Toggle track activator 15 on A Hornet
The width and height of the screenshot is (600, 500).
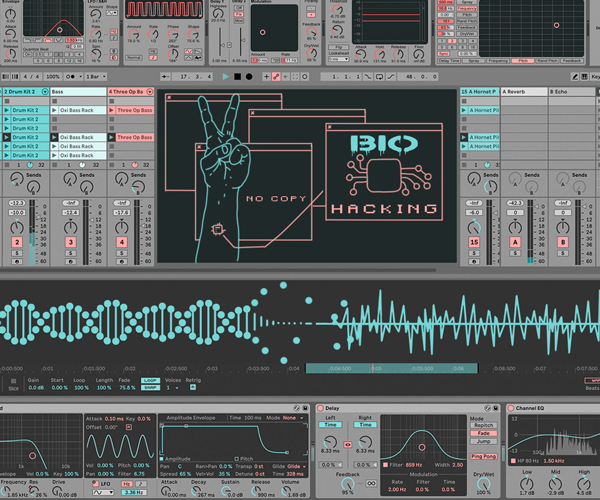point(474,242)
